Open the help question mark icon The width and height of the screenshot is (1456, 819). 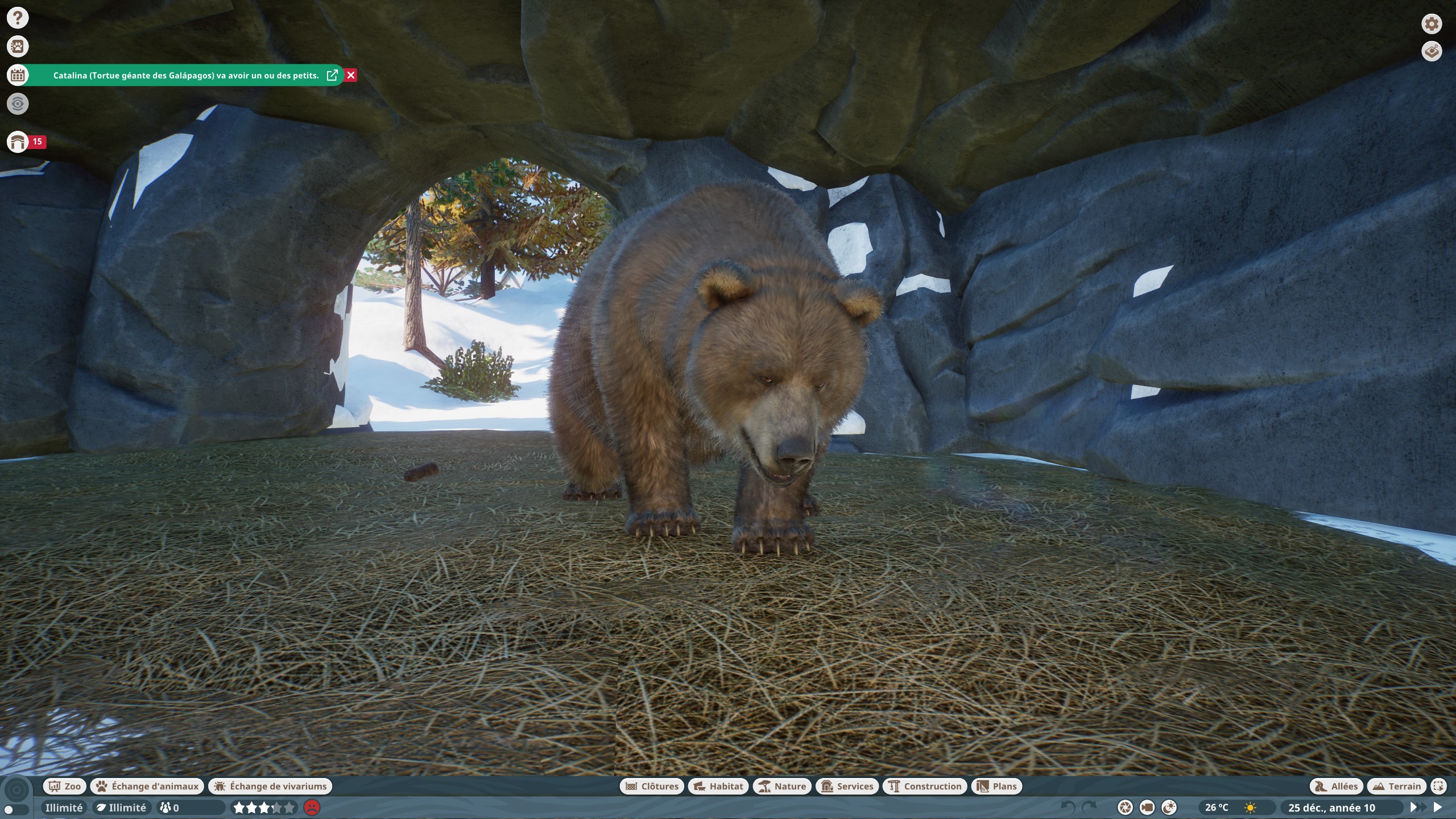click(x=18, y=18)
